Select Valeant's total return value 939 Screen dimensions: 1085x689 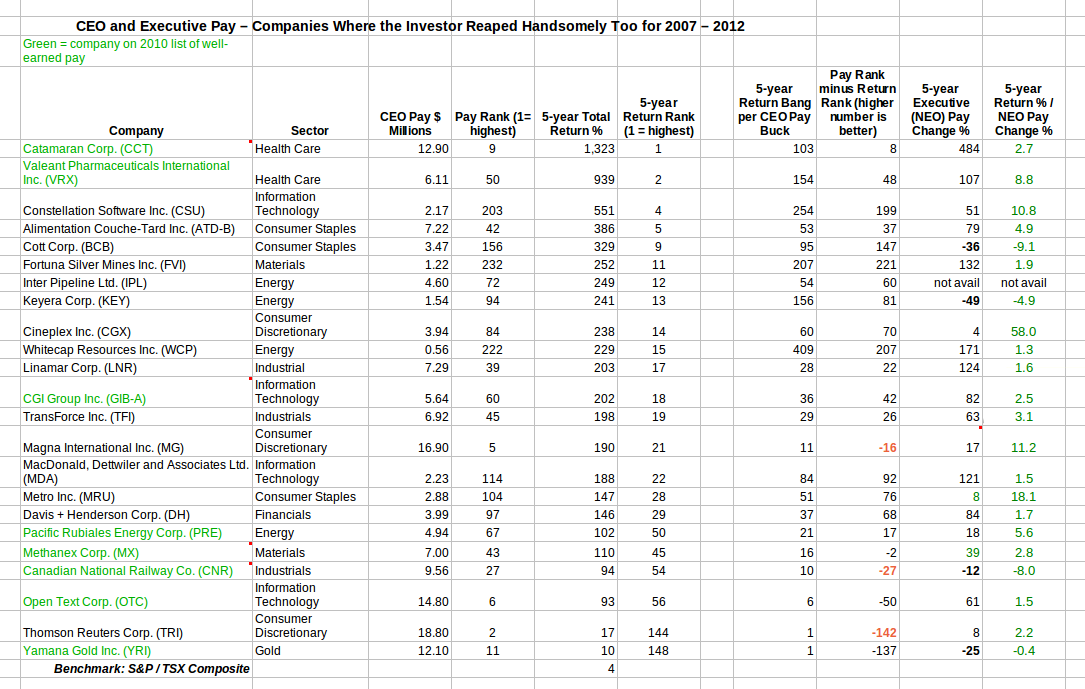tap(604, 180)
